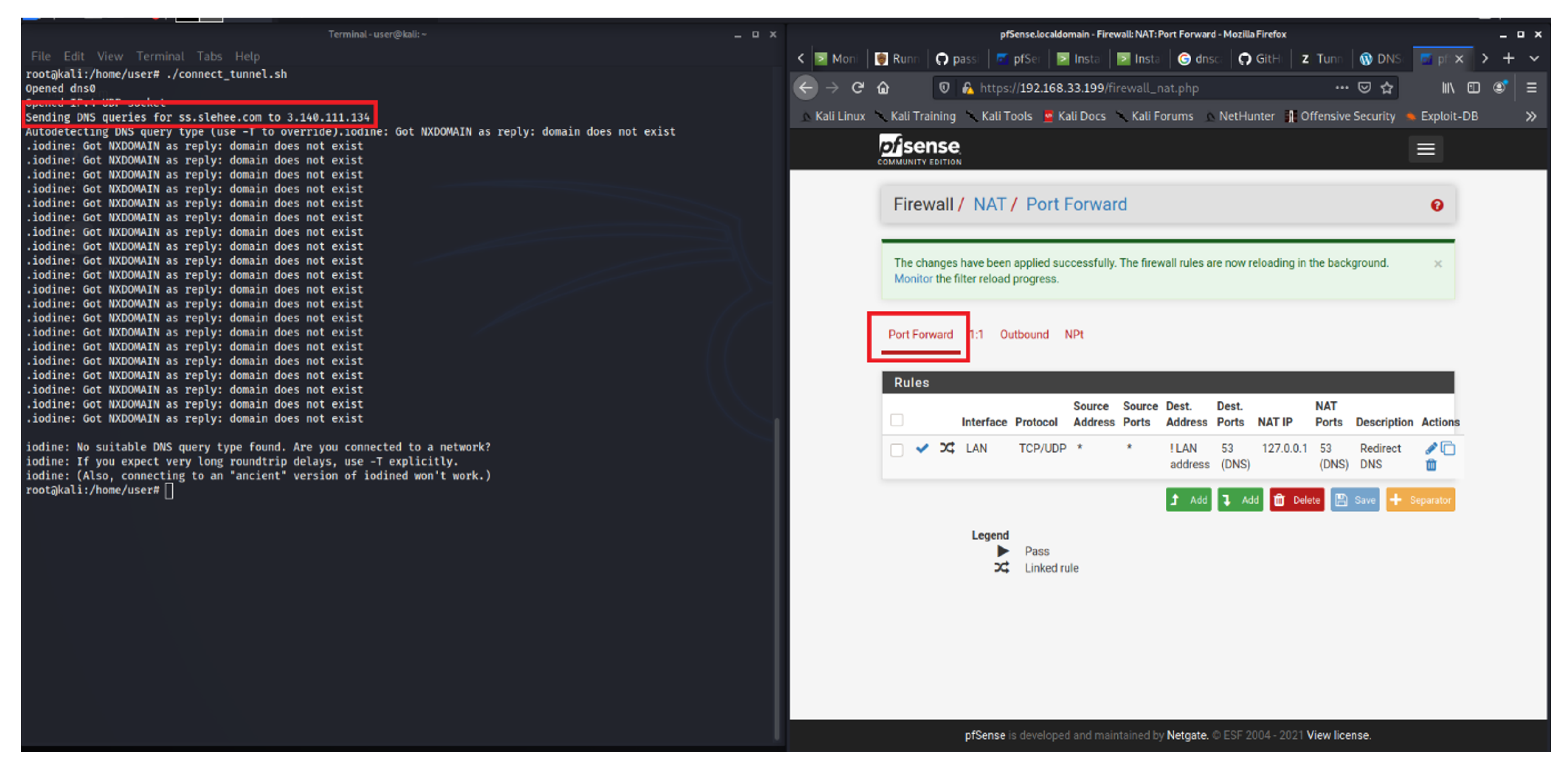Check the select-all checkbox in the Rules header
Screen dimensions: 1568x772
click(x=896, y=419)
